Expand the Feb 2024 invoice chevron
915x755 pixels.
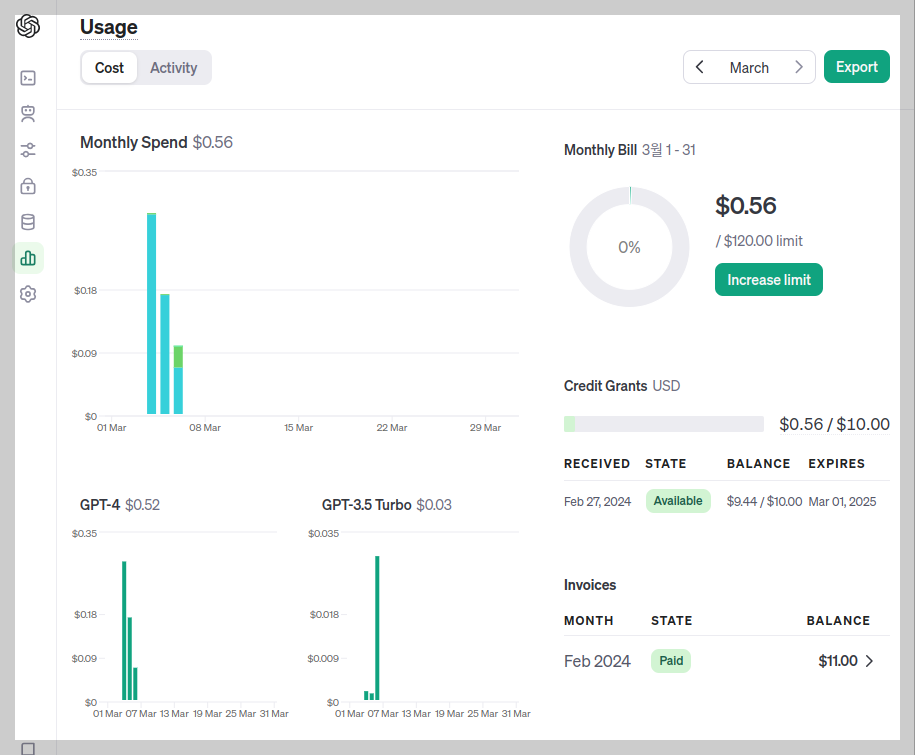click(869, 661)
